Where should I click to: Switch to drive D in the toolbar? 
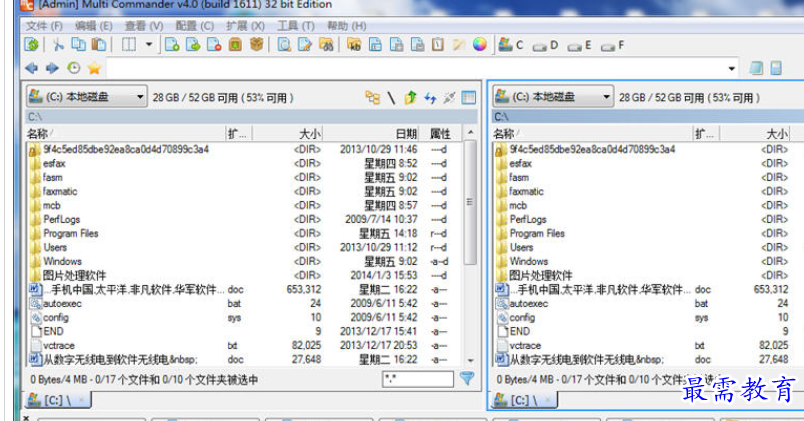pyautogui.click(x=546, y=46)
